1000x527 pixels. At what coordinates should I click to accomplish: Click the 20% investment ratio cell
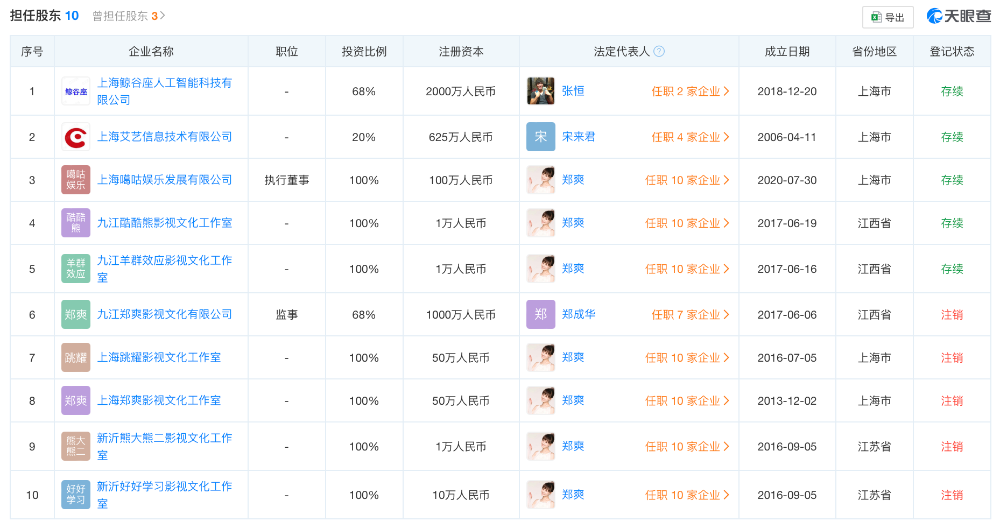[364, 137]
